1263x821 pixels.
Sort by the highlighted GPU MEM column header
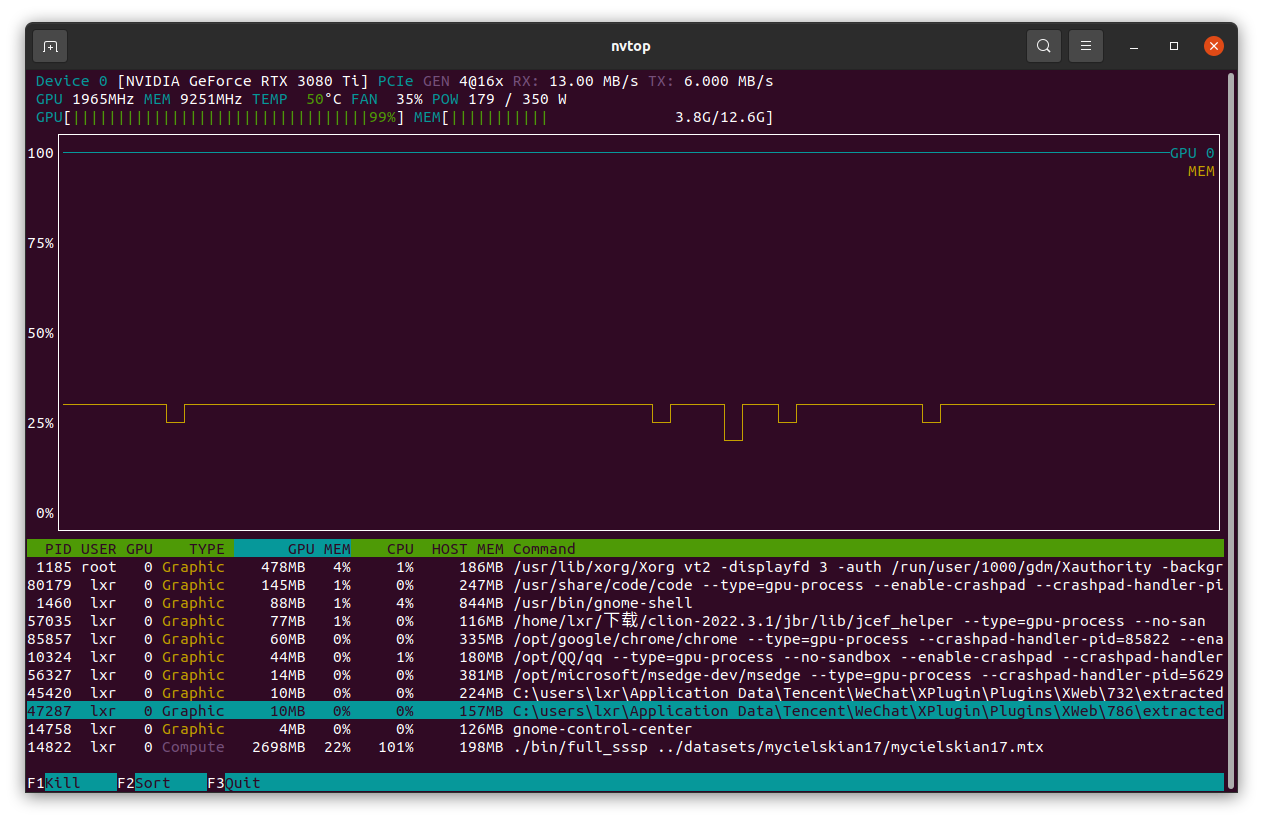pyautogui.click(x=320, y=548)
